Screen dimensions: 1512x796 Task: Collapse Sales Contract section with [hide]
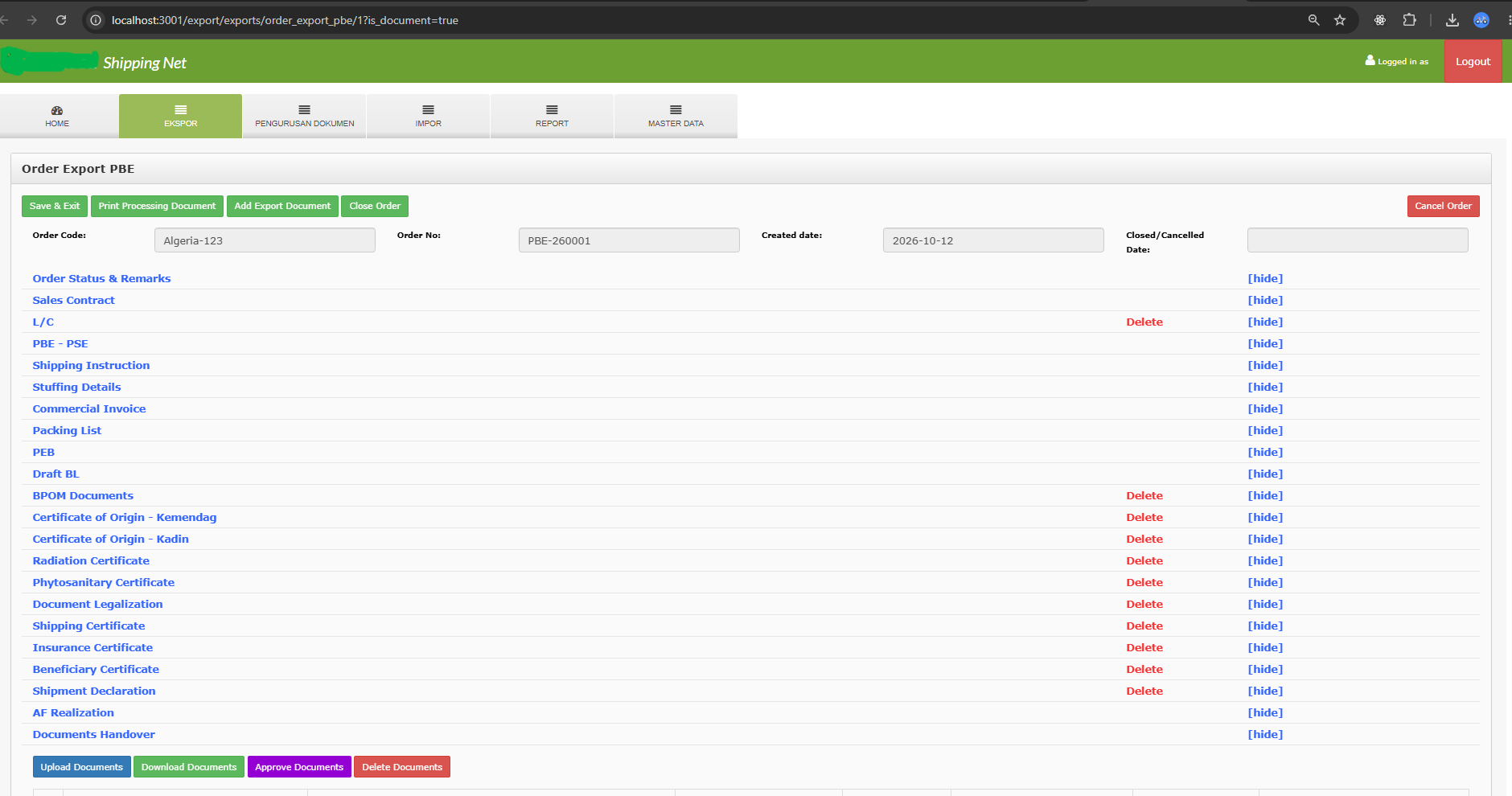click(x=1265, y=300)
